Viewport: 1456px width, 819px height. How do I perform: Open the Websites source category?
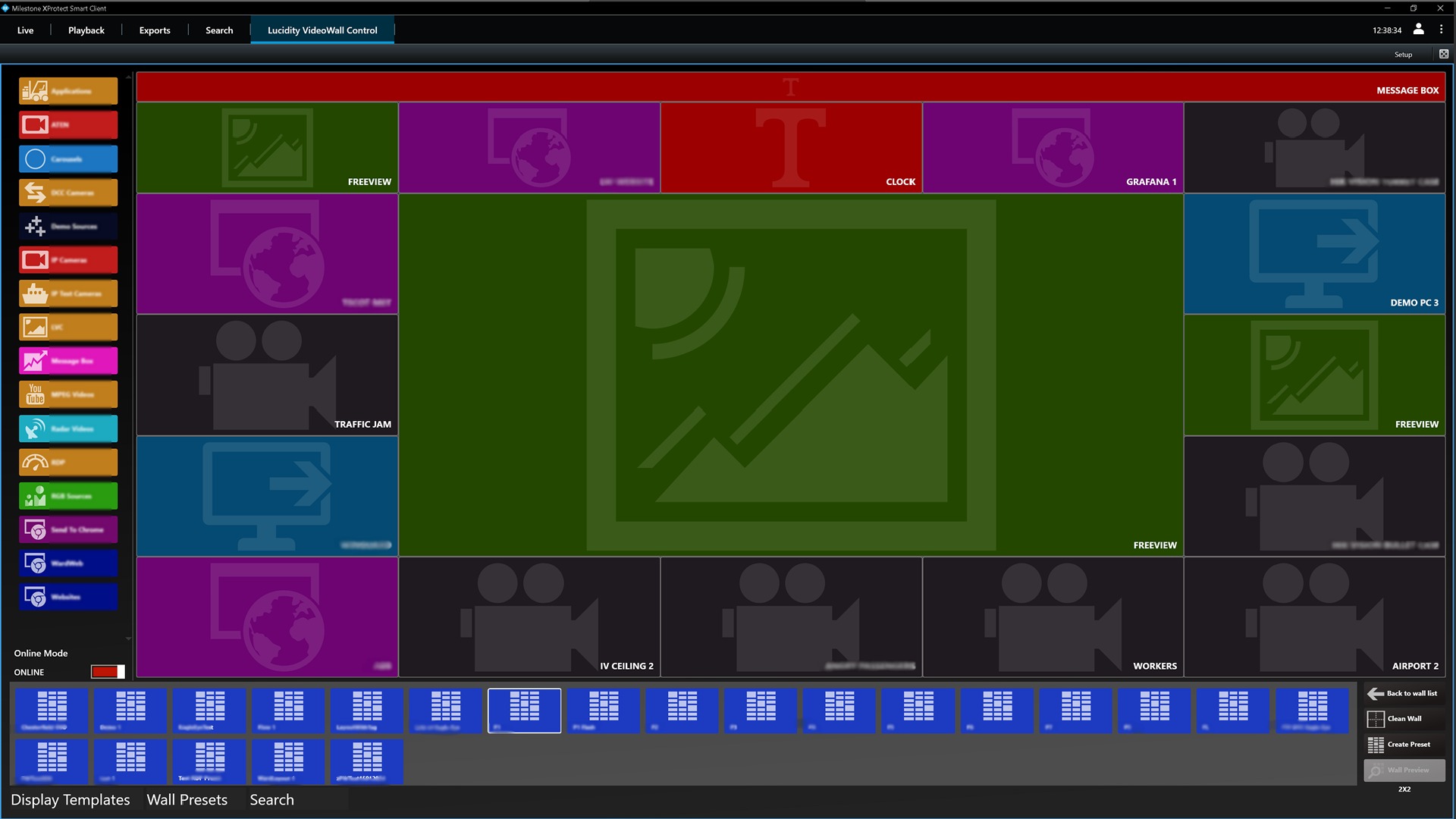tap(68, 597)
